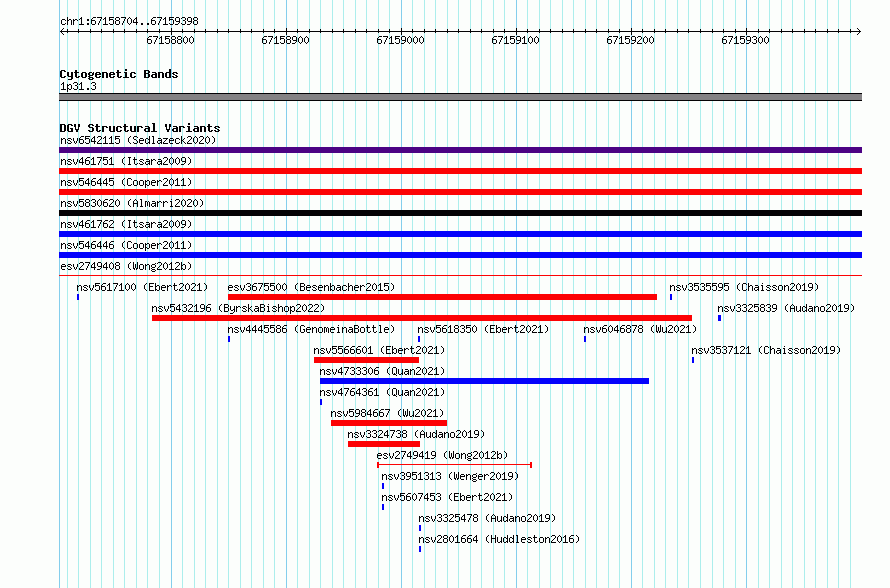This screenshot has width=890, height=588.
Task: Click the blue tick under nsv3325839
Action: click(x=720, y=318)
